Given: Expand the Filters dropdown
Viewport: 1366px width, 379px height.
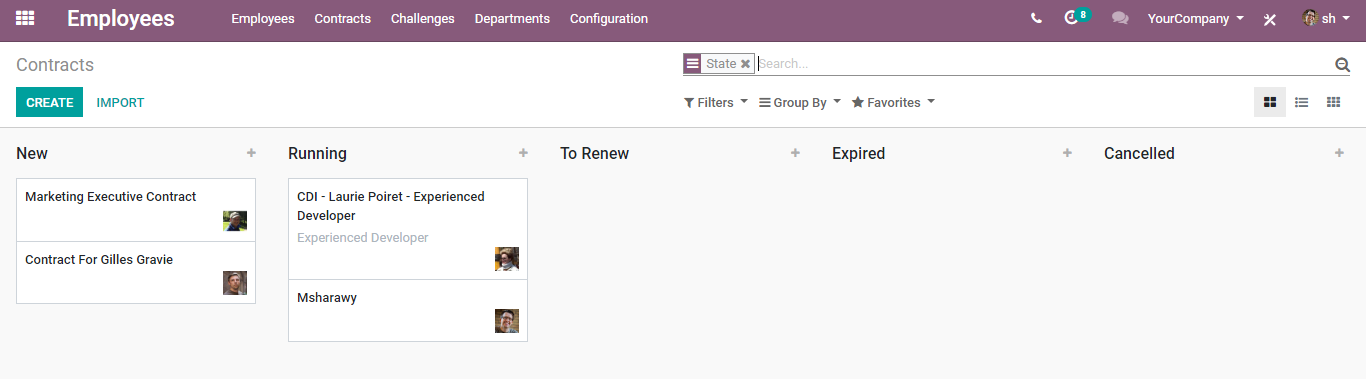Looking at the screenshot, I should coord(716,102).
